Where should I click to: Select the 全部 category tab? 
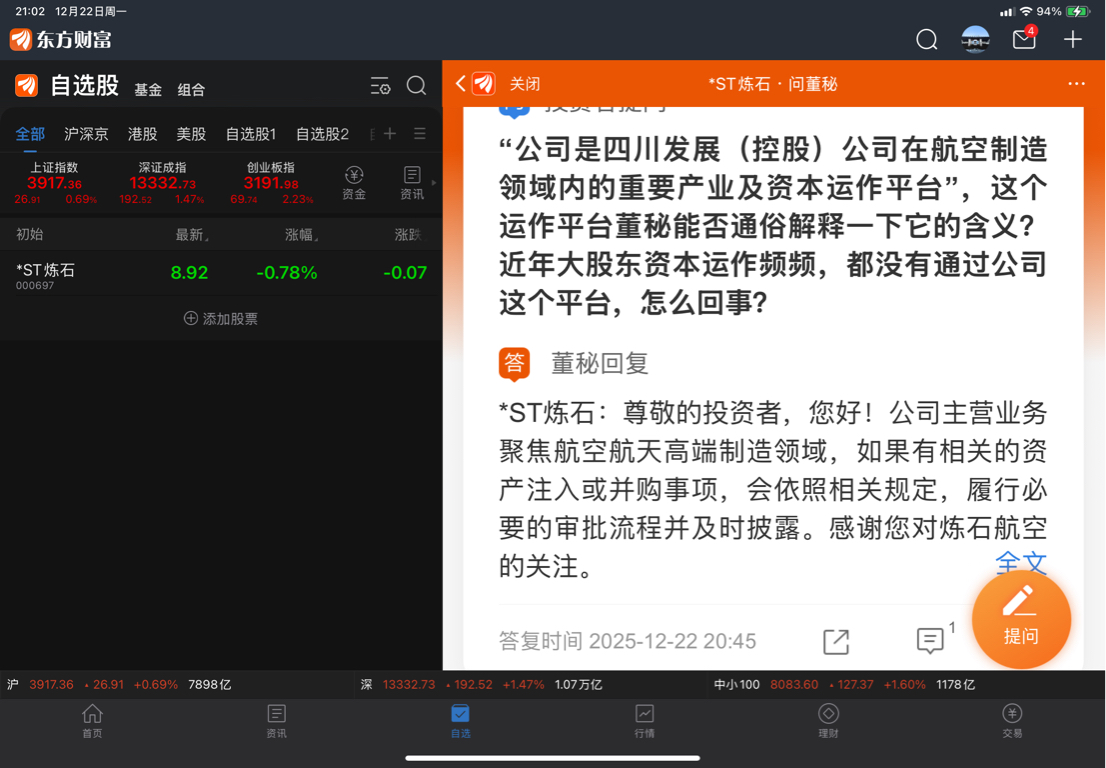click(x=30, y=134)
